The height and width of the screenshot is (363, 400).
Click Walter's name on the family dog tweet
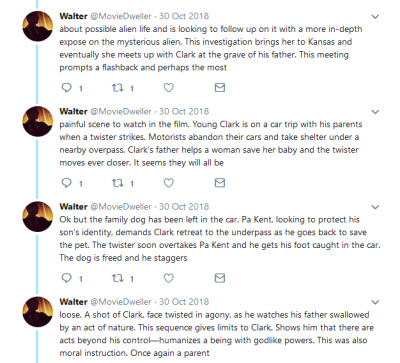click(x=73, y=207)
